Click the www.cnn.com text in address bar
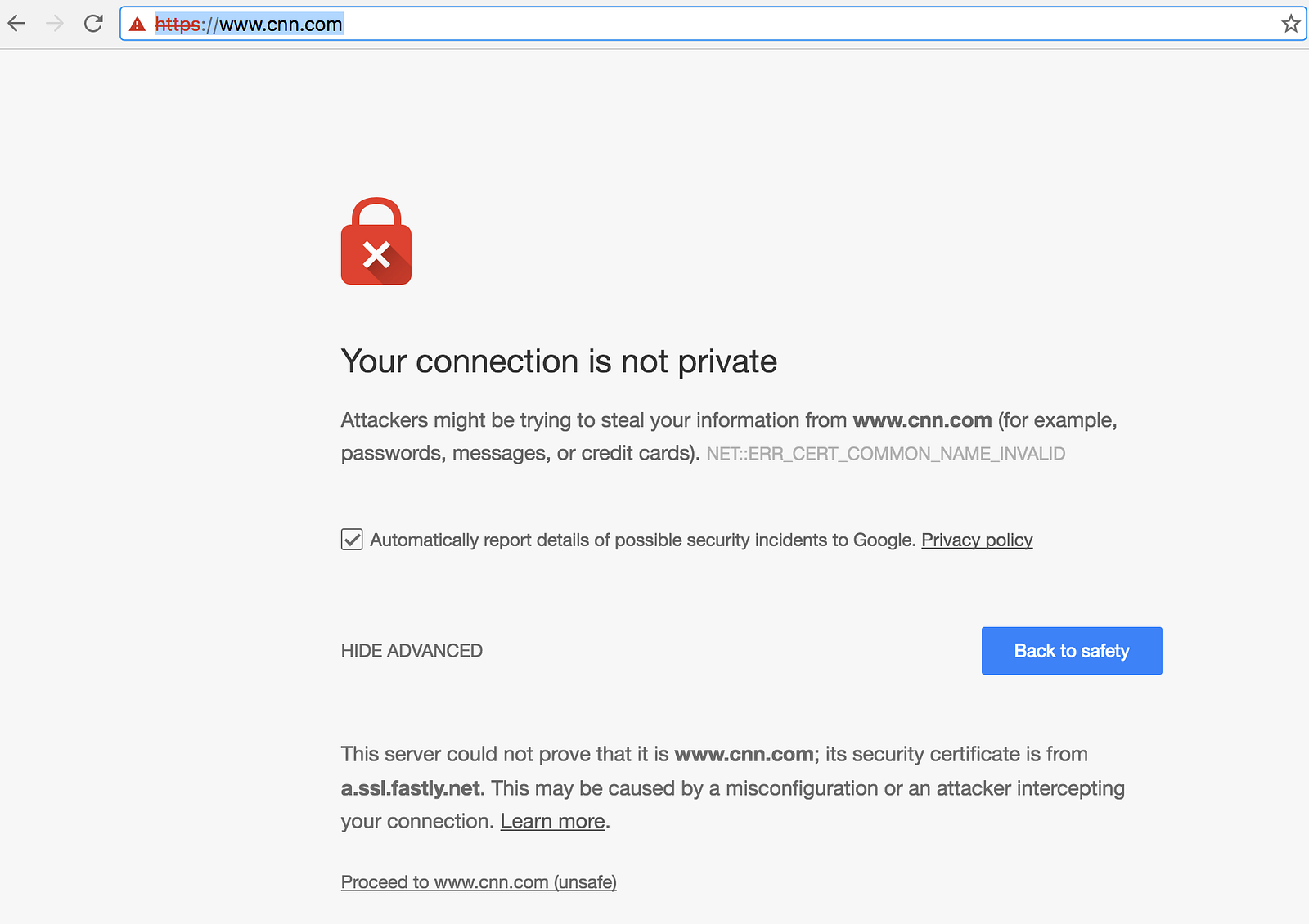Screen dimensions: 1309x924 click(x=281, y=25)
